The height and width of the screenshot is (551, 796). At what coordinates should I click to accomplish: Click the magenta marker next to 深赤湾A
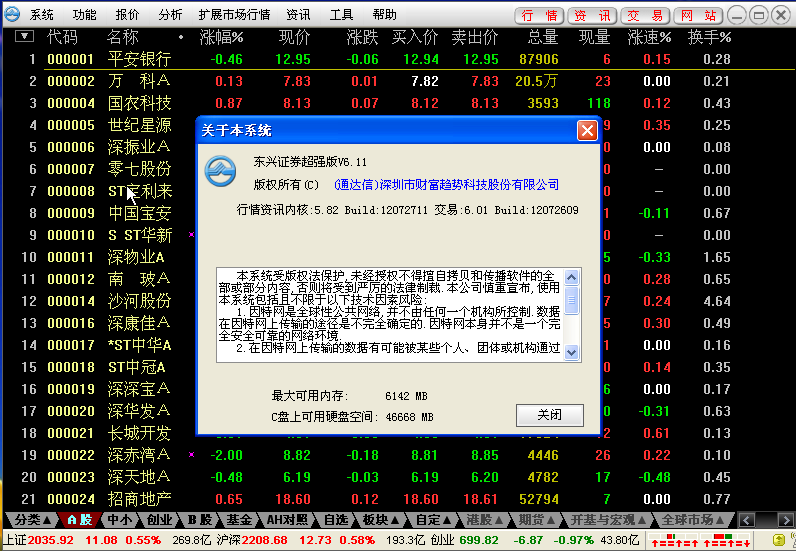point(191,454)
